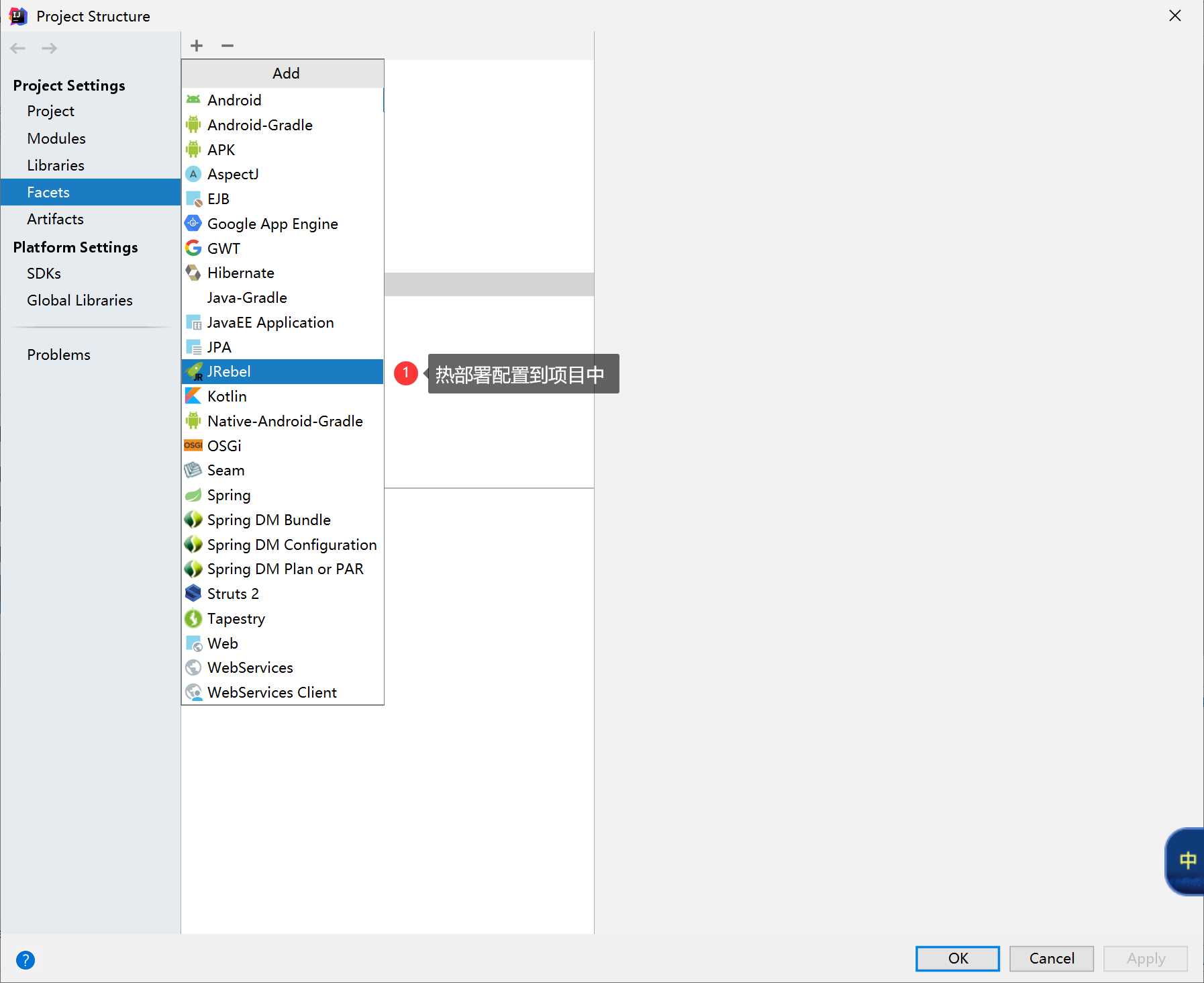1204x983 pixels.
Task: Click the EJB icon
Action: (193, 199)
